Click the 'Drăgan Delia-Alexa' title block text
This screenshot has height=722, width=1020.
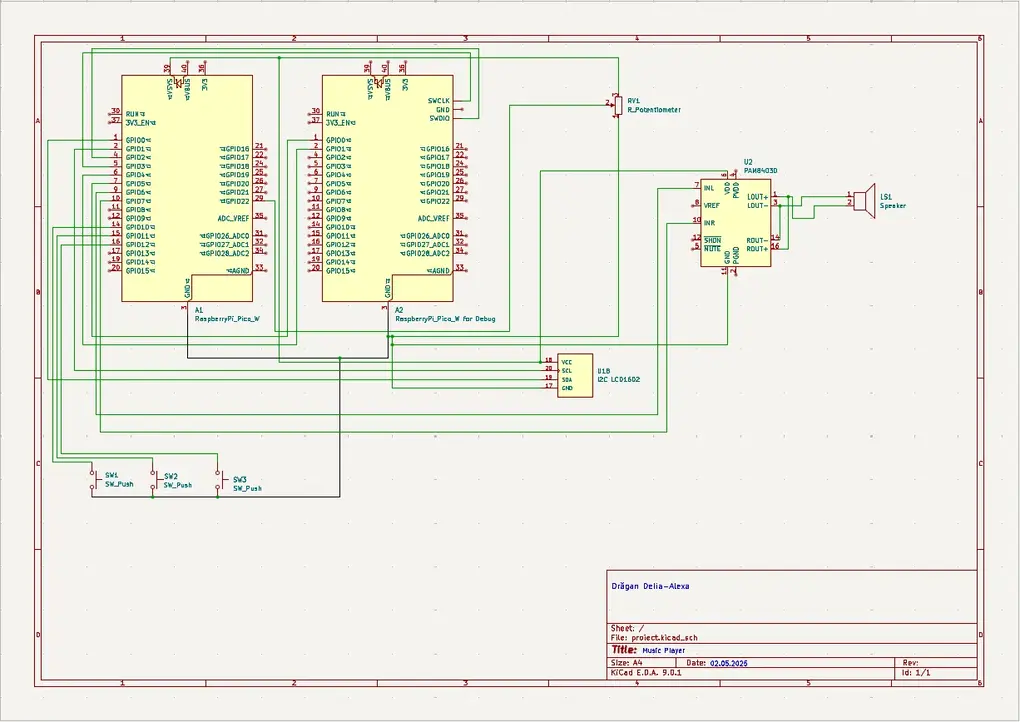coord(651,586)
